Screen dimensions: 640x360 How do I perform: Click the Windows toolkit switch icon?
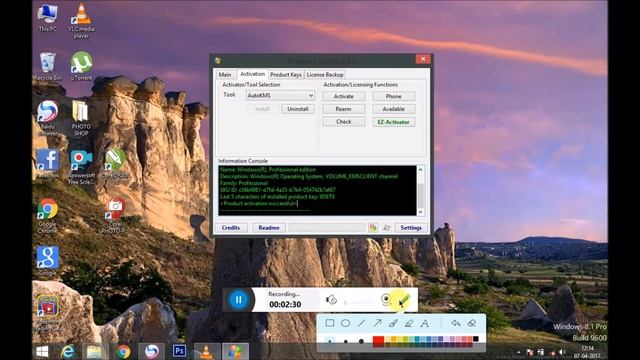coord(387,228)
